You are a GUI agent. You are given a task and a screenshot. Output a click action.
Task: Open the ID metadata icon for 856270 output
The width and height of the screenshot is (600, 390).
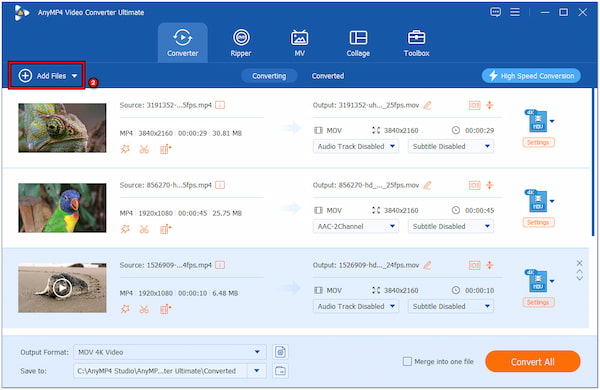coord(474,185)
